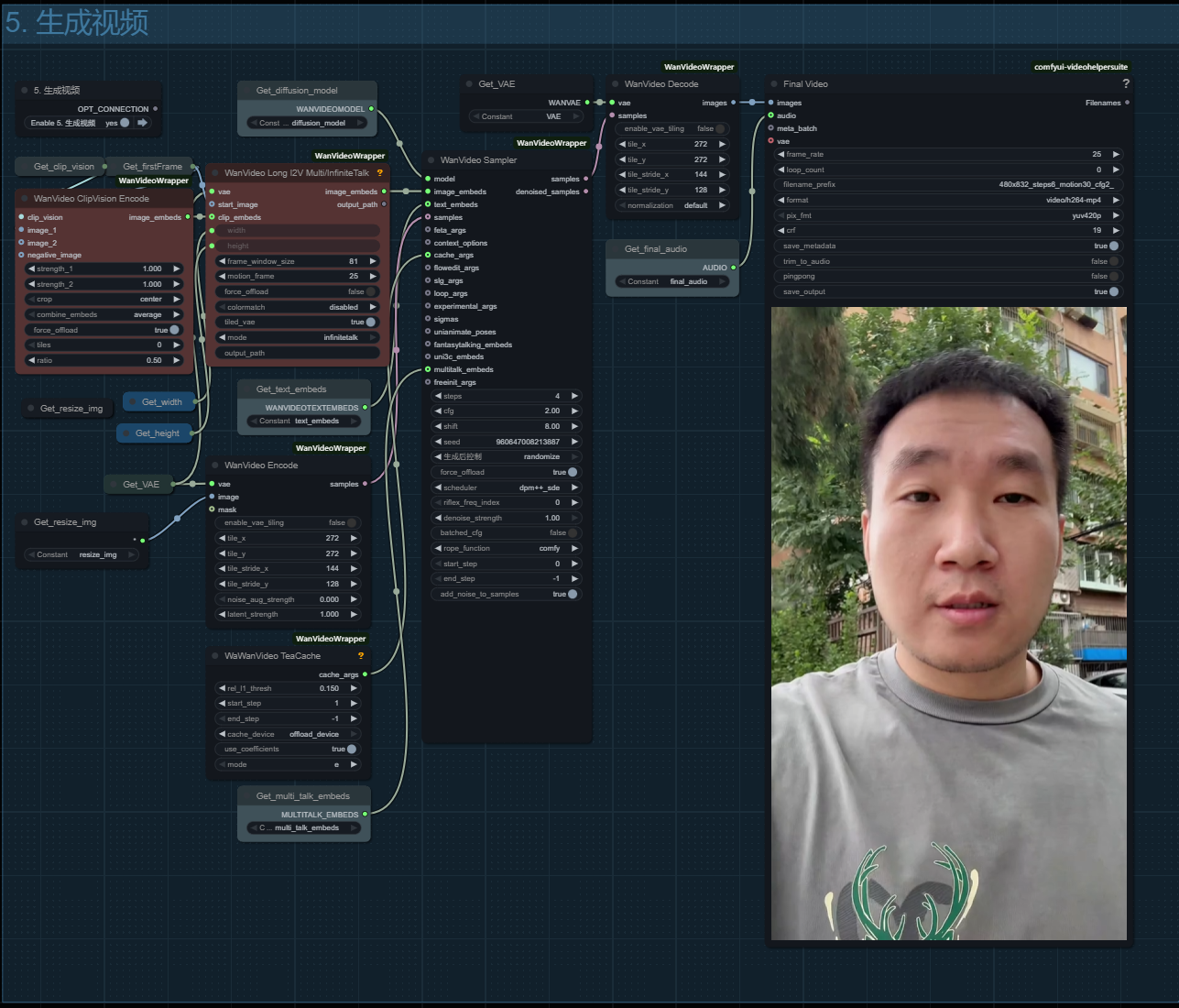Click the question mark on WaWanVideo TeaCache node
Viewport: 1179px width, 1008px height.
[x=361, y=656]
